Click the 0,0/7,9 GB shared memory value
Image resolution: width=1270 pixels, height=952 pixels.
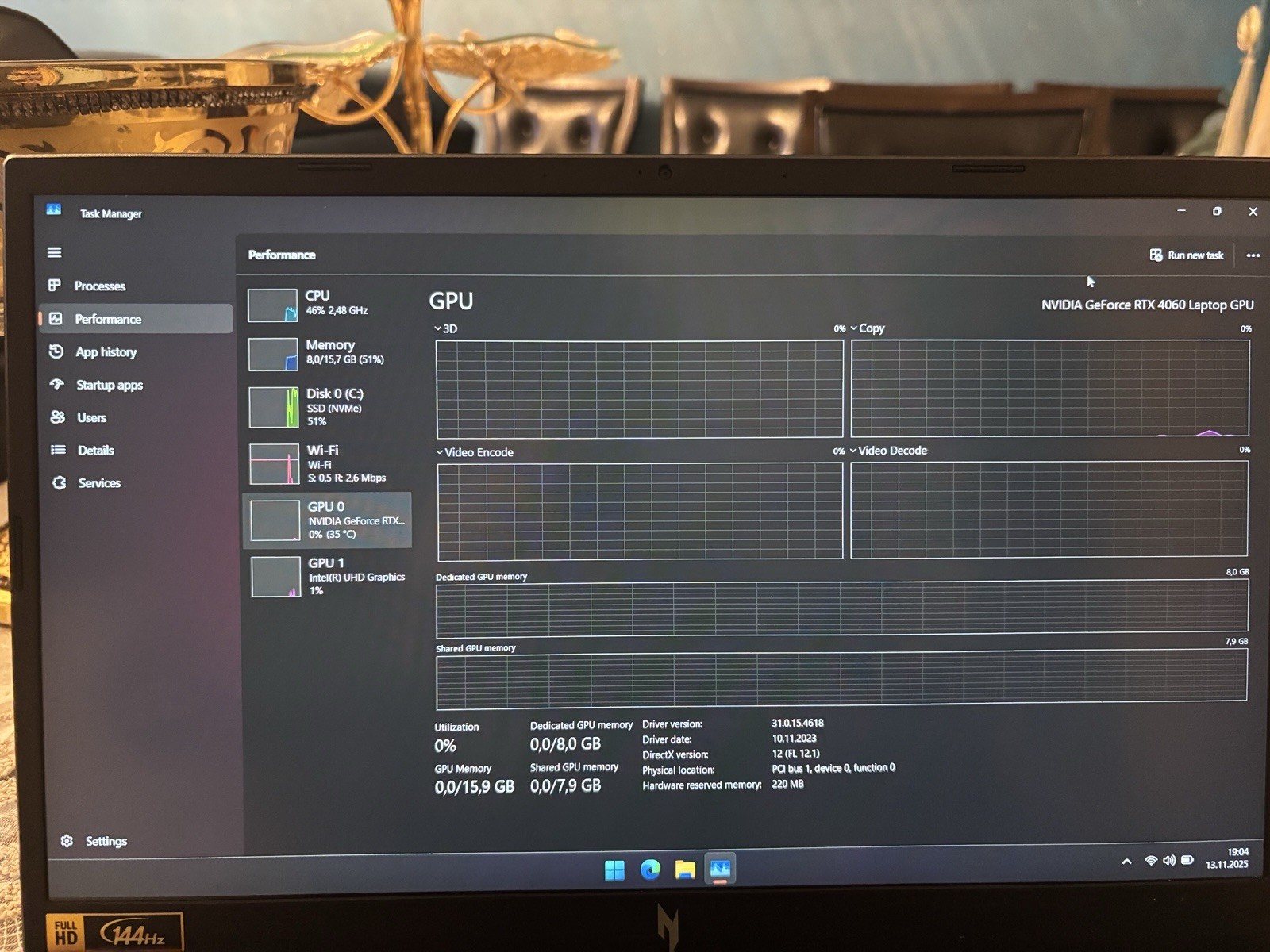pyautogui.click(x=565, y=785)
